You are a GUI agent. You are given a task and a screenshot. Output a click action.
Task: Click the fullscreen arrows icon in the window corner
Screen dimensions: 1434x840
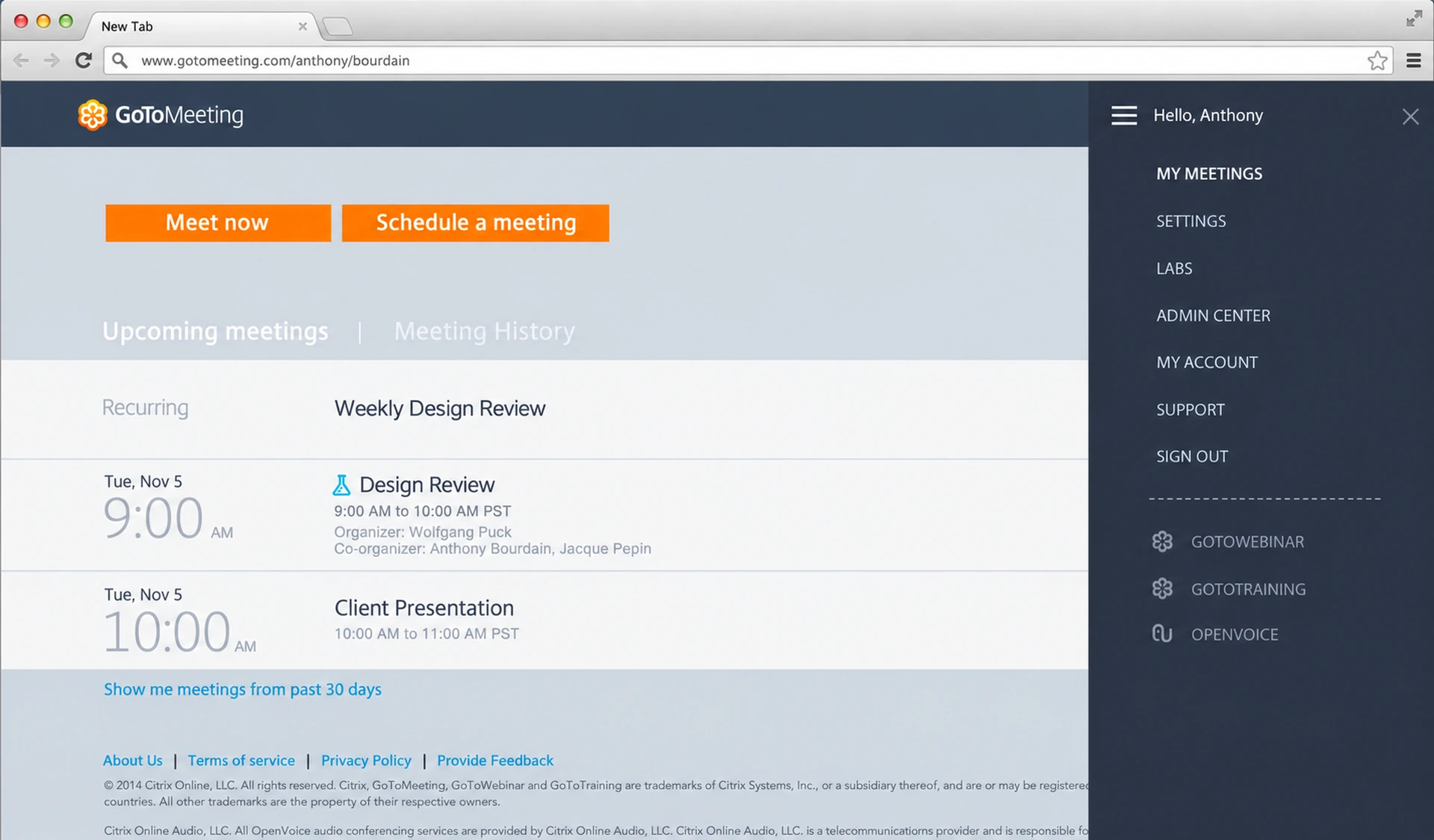pos(1414,19)
